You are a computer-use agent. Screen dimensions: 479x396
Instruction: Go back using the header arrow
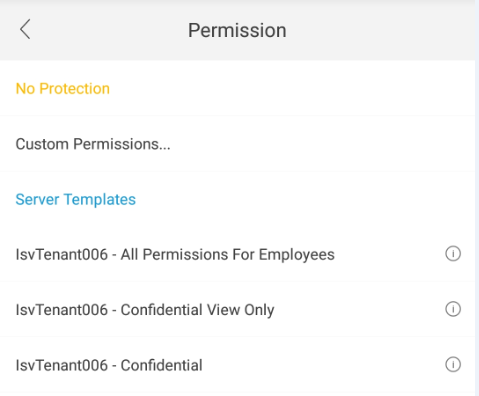[x=25, y=29]
